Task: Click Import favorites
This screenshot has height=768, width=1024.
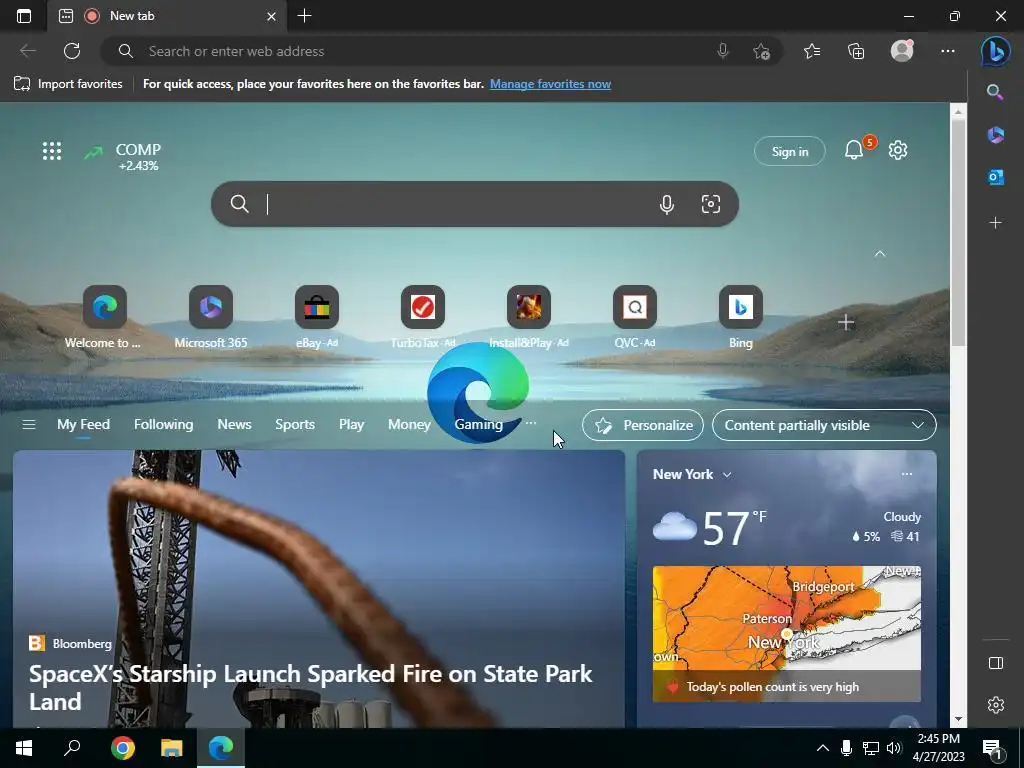Action: 68,84
